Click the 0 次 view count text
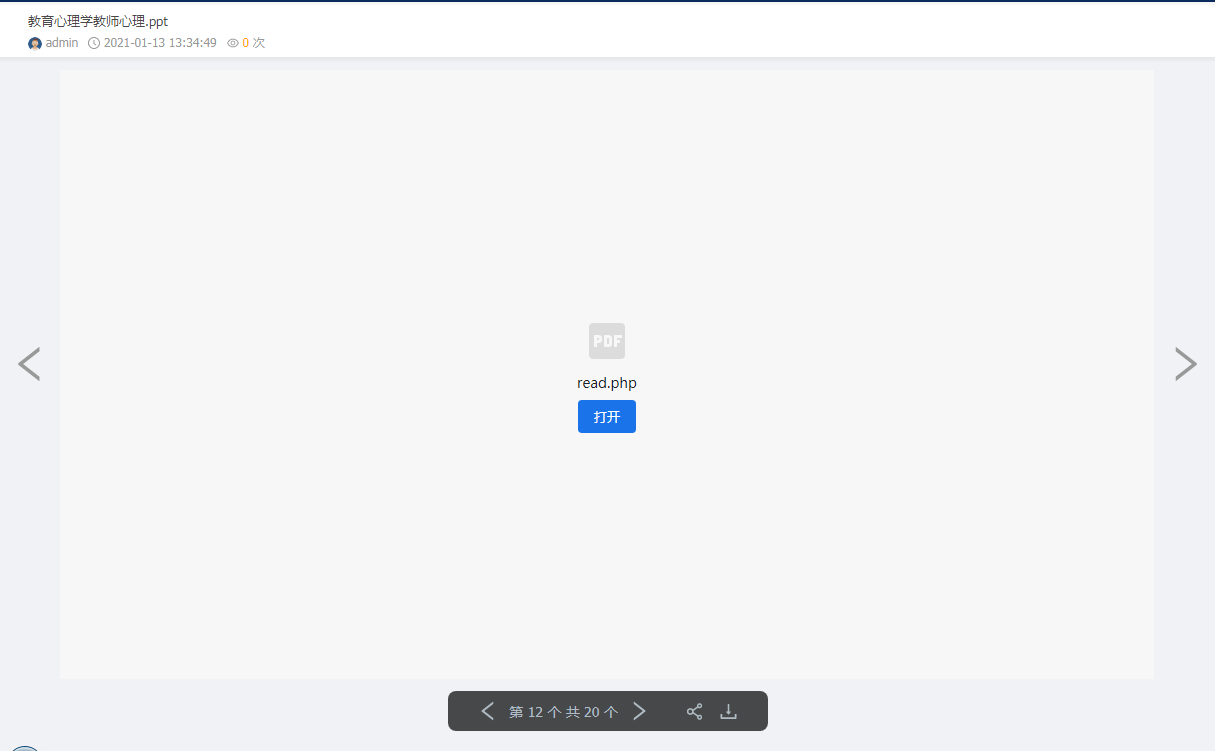 tap(254, 43)
